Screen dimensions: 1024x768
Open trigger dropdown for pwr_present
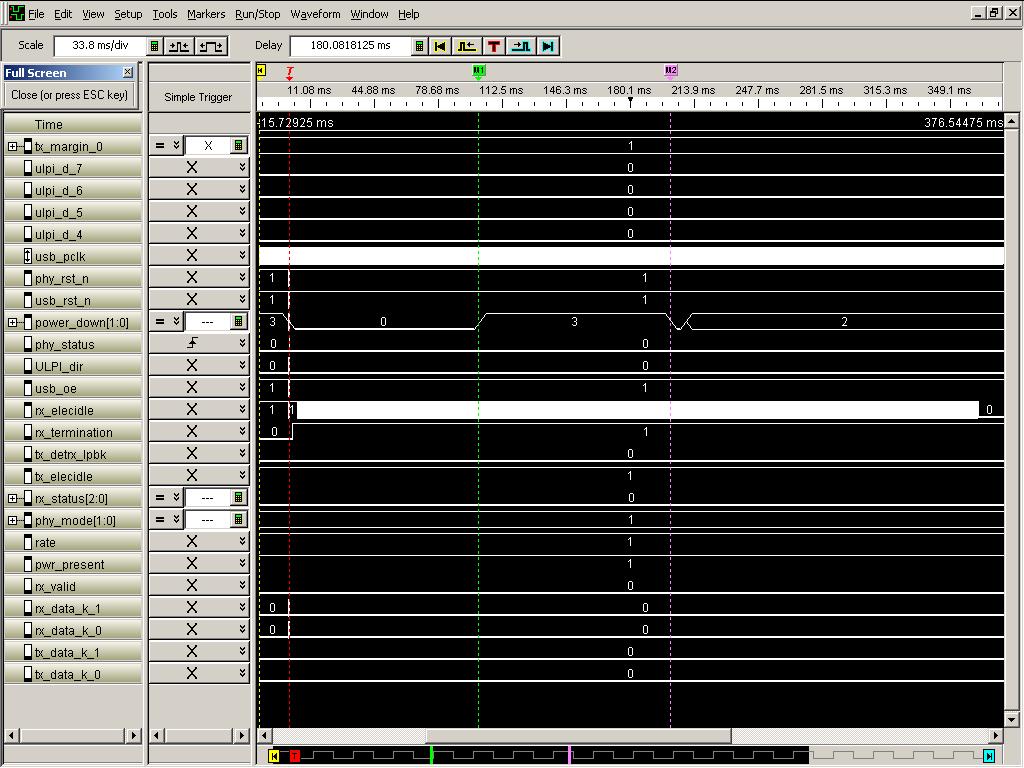pyautogui.click(x=242, y=564)
